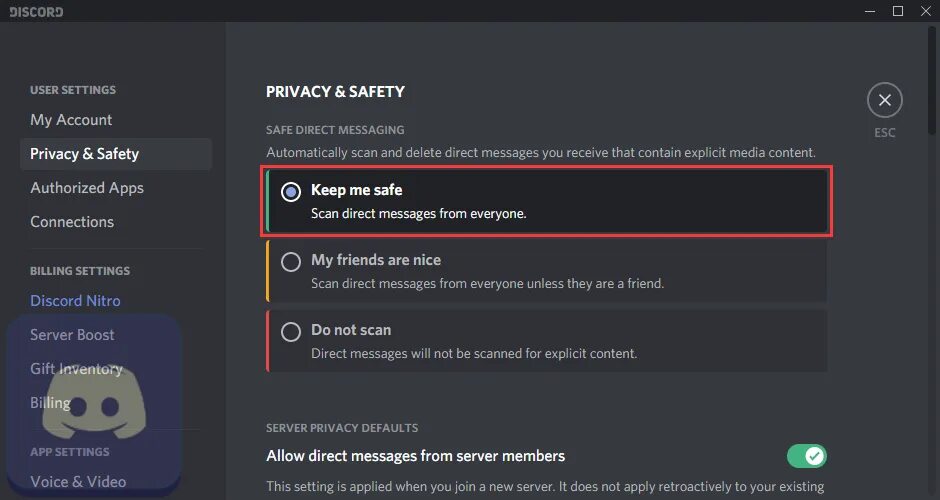The width and height of the screenshot is (940, 500).
Task: Select the Do not scan option
Action: coord(291,332)
